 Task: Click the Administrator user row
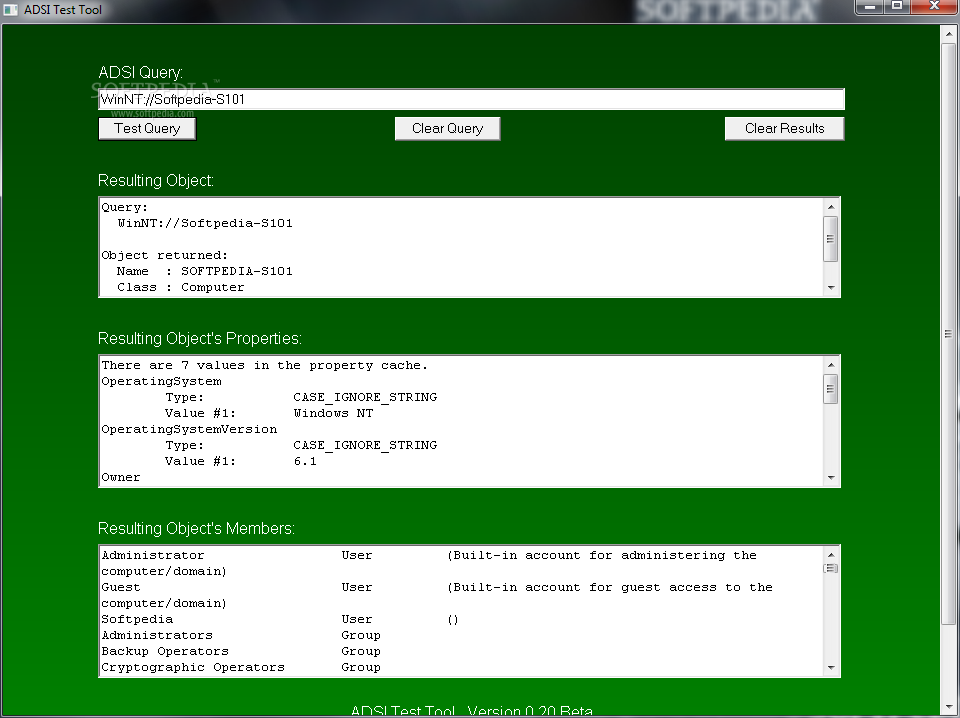pyautogui.click(x=429, y=563)
